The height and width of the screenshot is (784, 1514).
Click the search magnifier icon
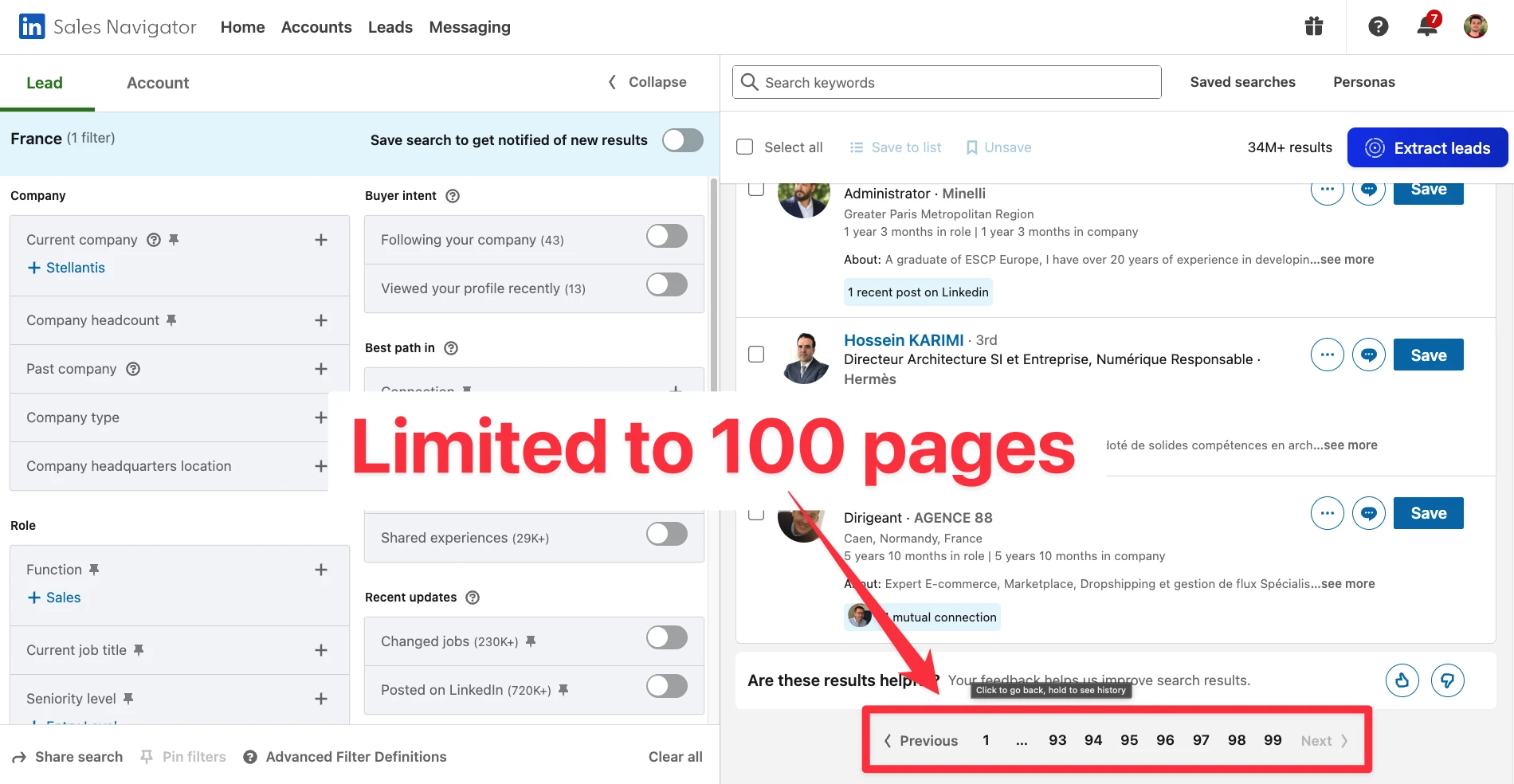(x=749, y=82)
